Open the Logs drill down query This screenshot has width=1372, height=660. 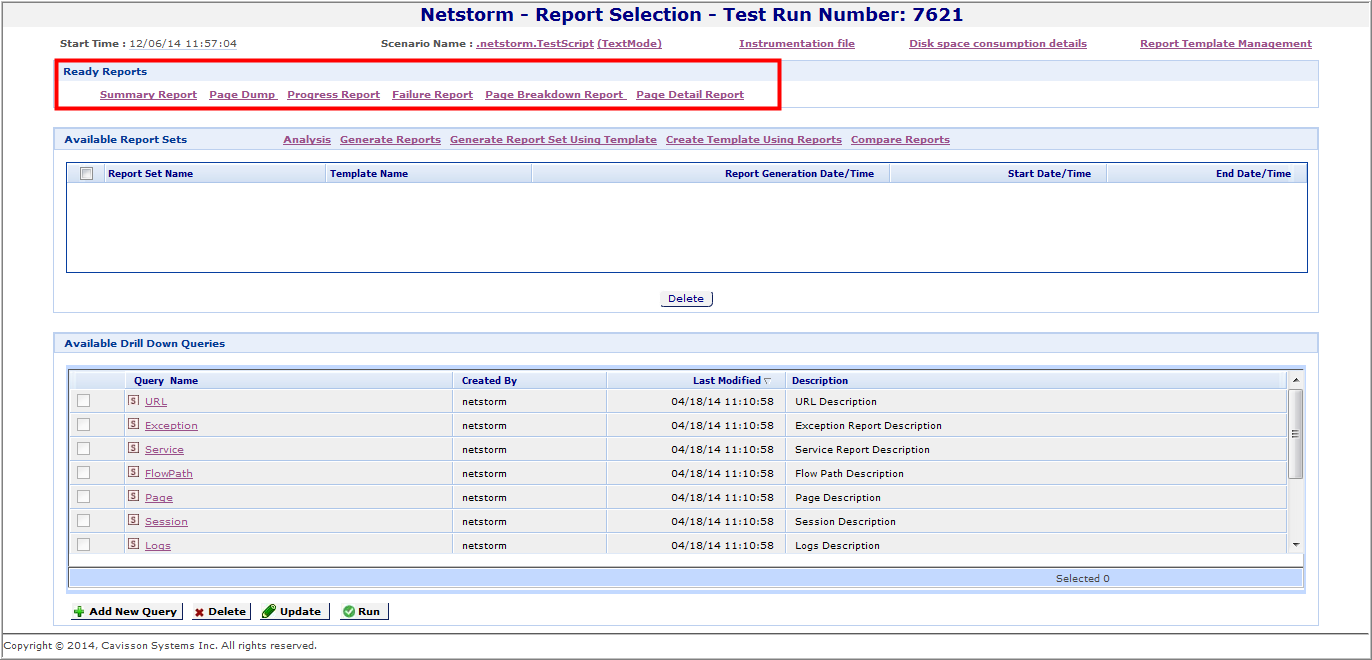(x=158, y=546)
